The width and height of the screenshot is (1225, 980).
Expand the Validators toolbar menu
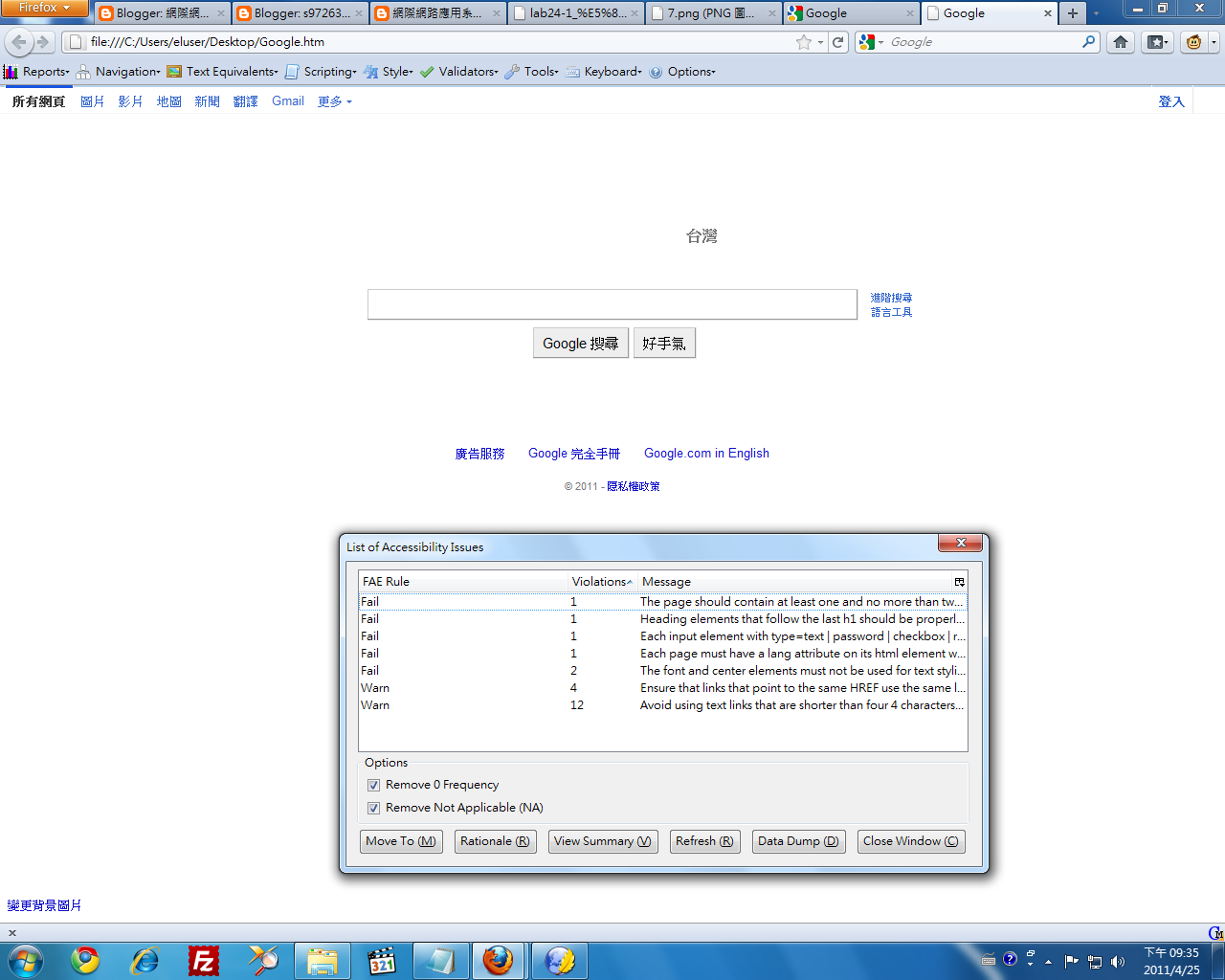[x=458, y=72]
